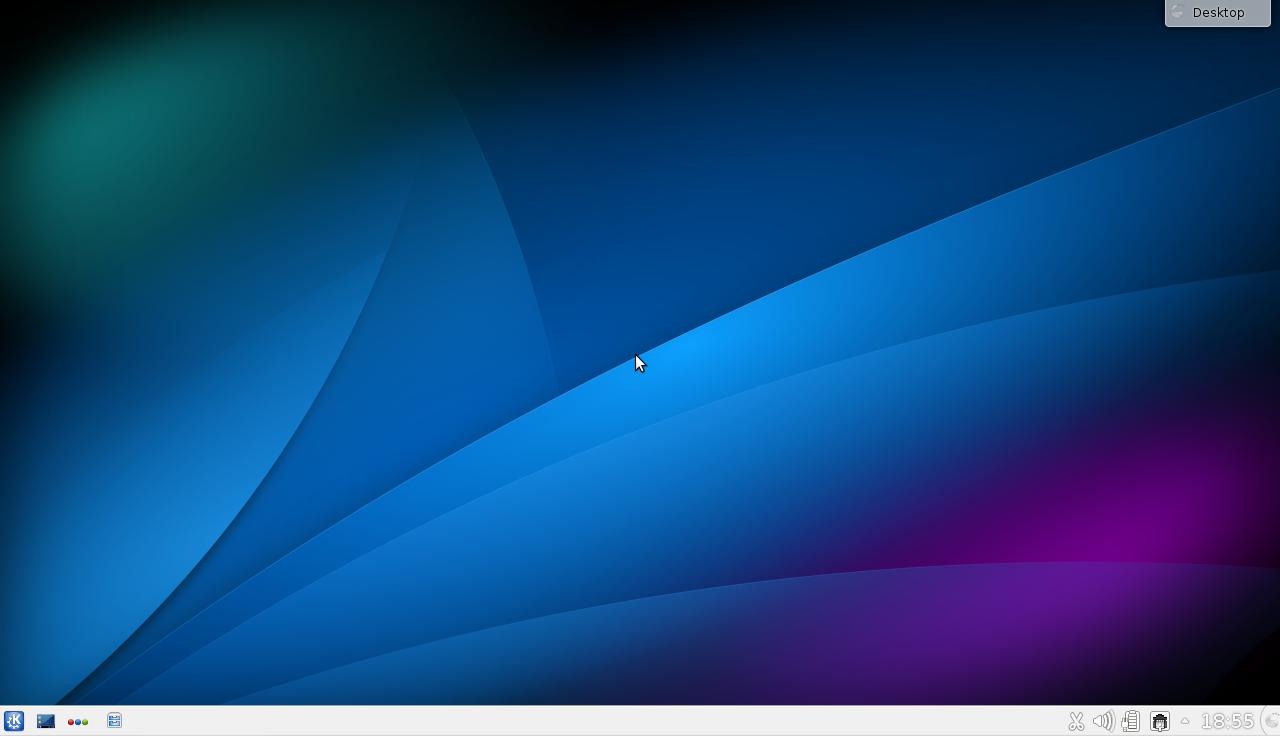Click the multicolored quick-launch dots icon
This screenshot has width=1280, height=736.
click(x=77, y=721)
